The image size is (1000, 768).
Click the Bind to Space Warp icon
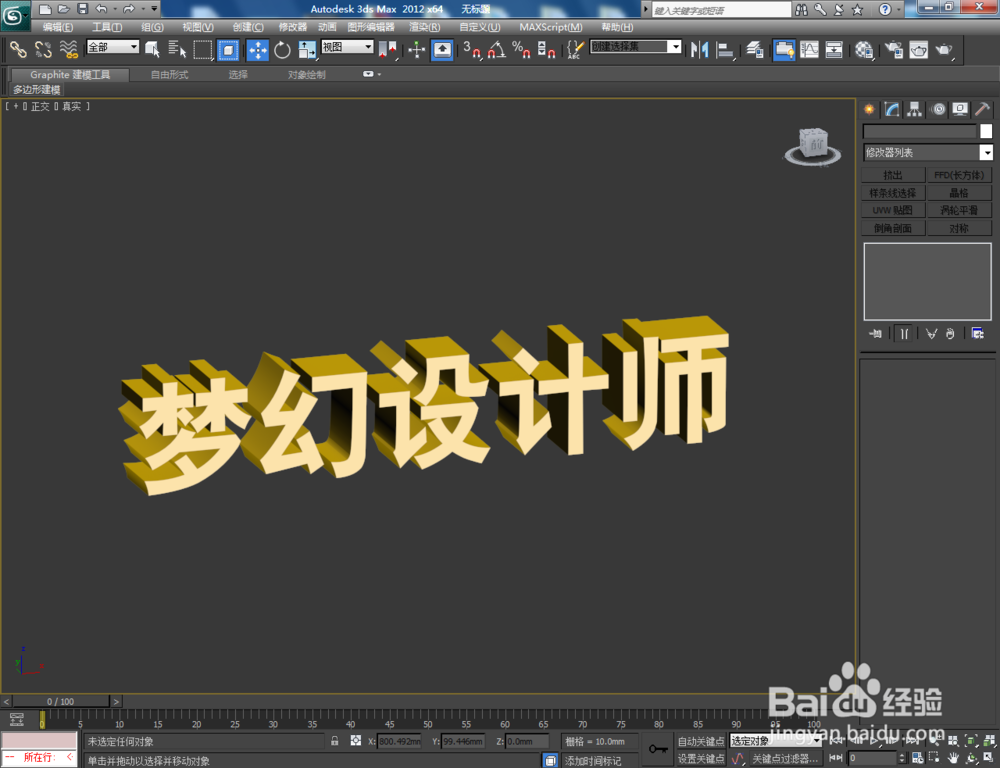pyautogui.click(x=68, y=49)
